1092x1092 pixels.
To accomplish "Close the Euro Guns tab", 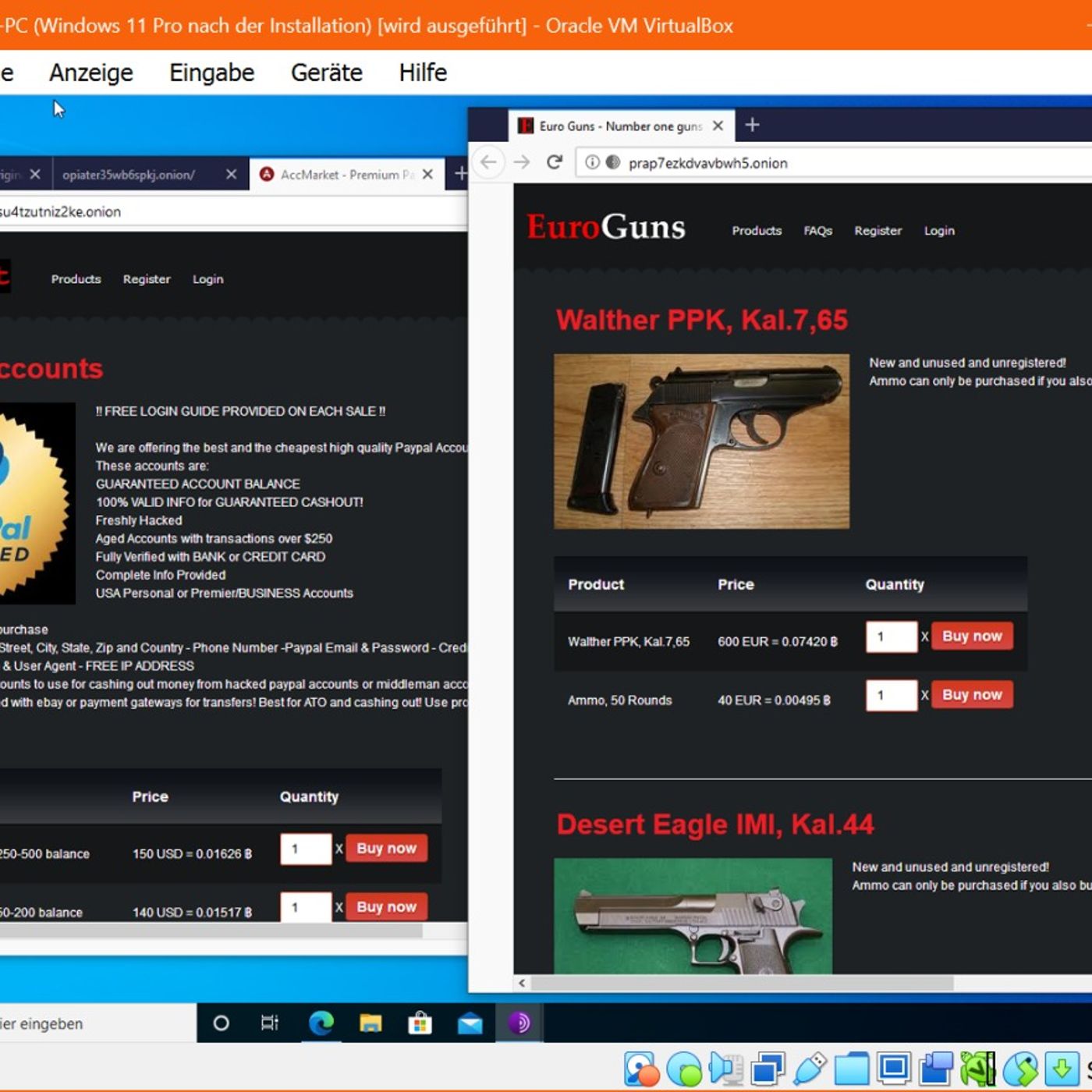I will pyautogui.click(x=718, y=126).
